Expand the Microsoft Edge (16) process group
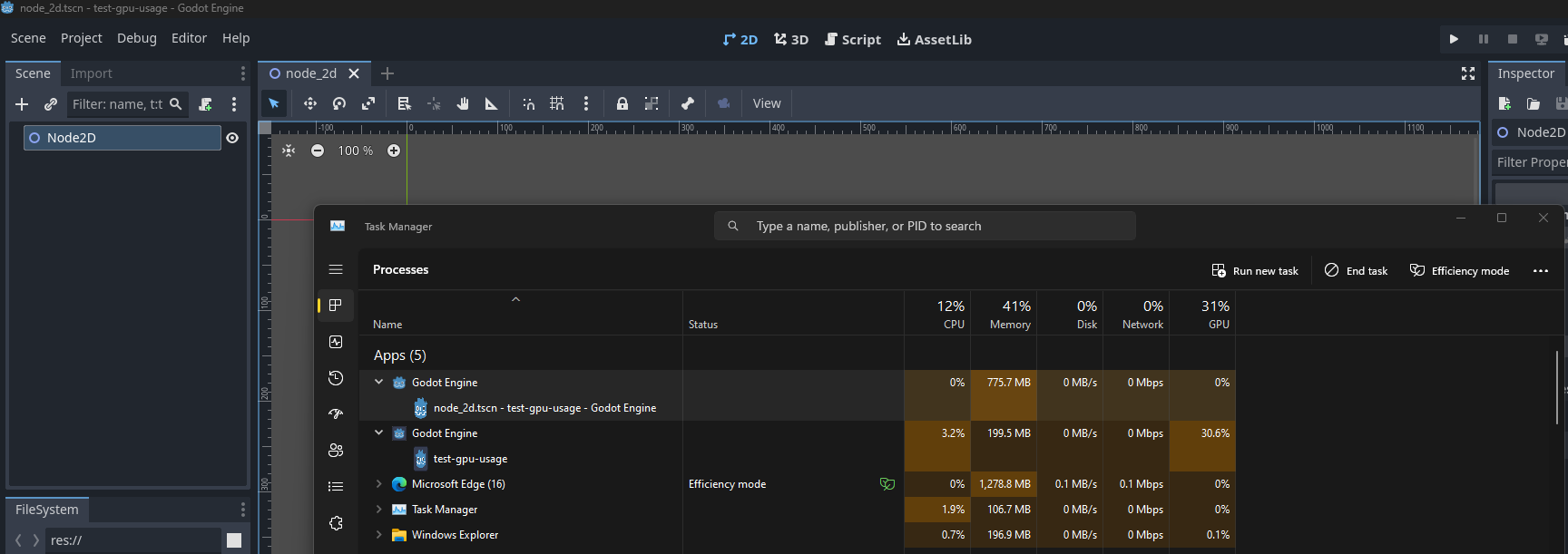This screenshot has width=1568, height=554. point(378,484)
